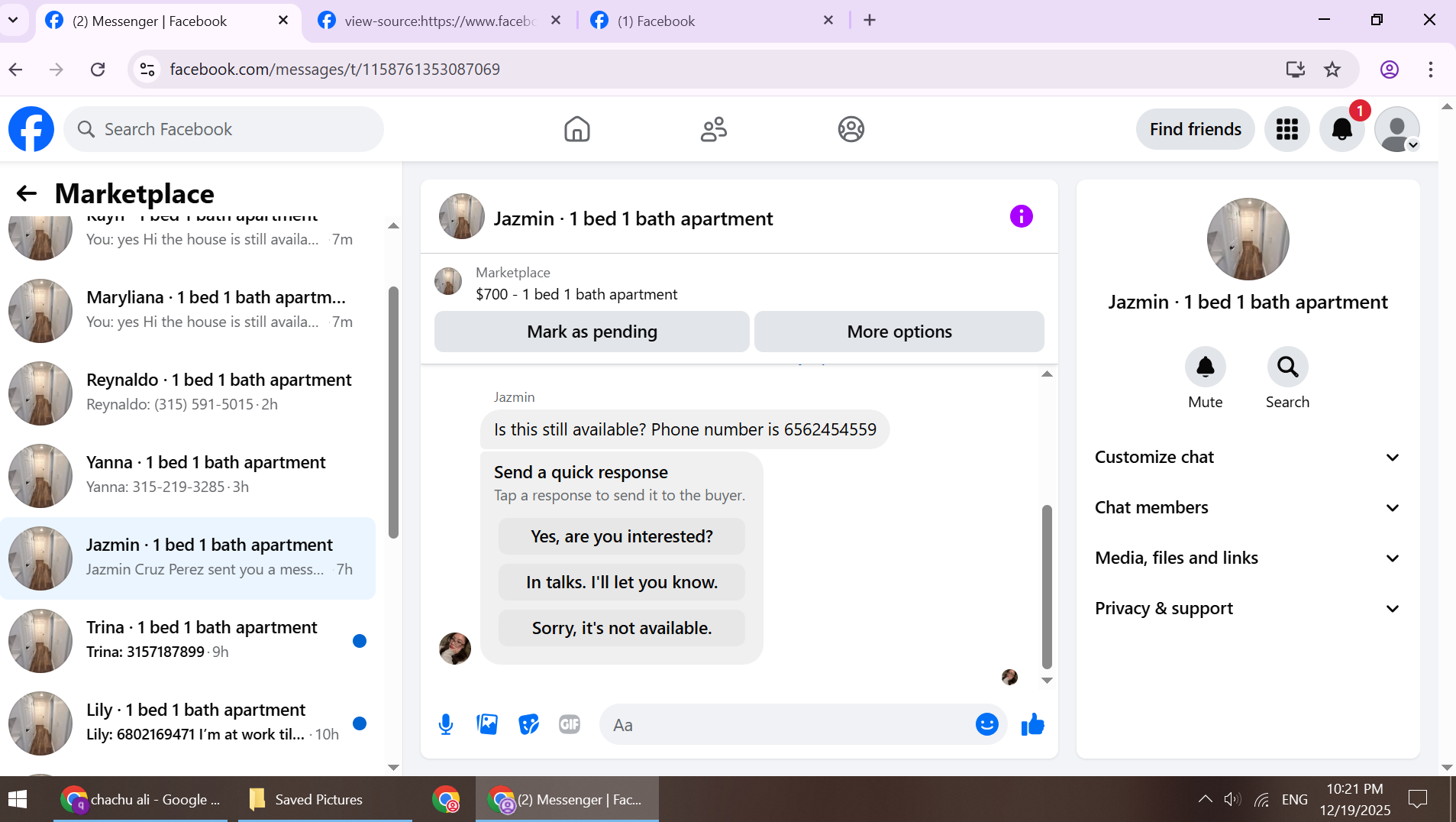This screenshot has height=822, width=1456.
Task: Click Find friends button
Action: (1196, 129)
